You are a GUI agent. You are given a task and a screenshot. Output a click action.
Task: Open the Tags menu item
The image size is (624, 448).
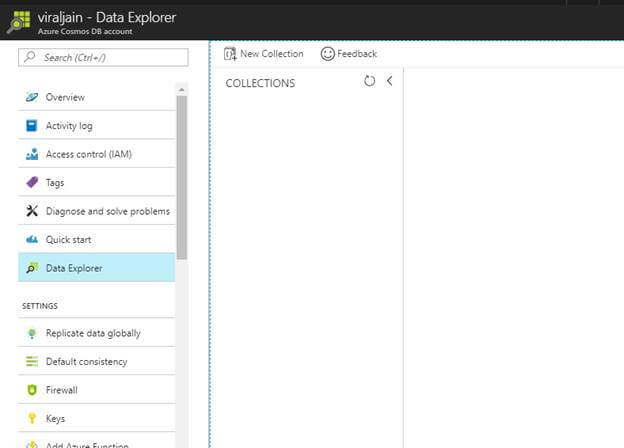tap(96, 182)
